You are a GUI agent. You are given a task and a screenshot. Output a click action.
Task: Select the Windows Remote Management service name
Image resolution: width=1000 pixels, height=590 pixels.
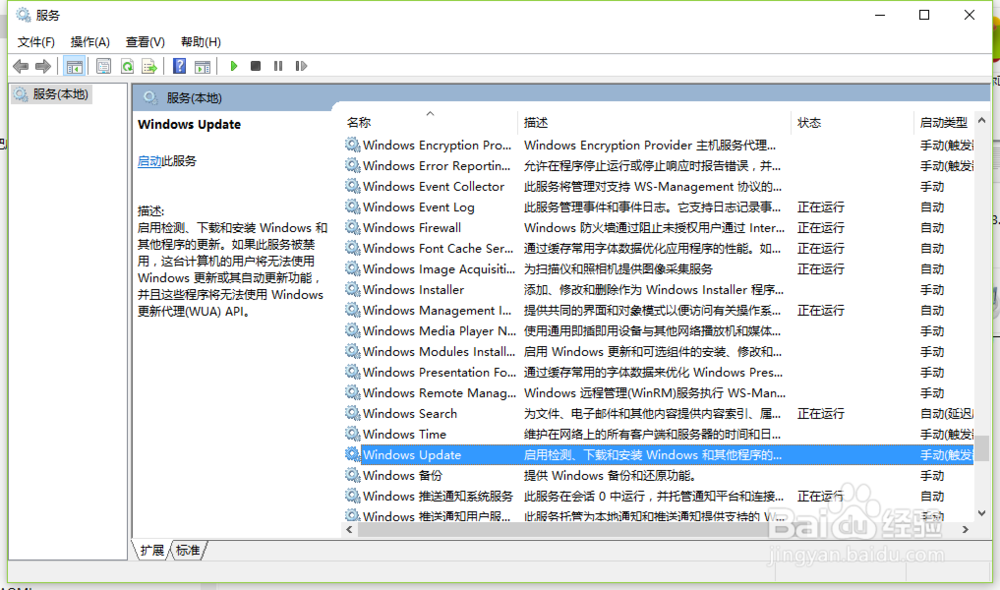pos(439,393)
